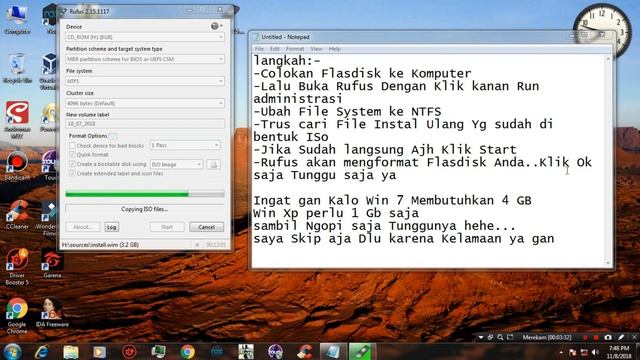Screen dimensions: 640x360
Task: Open Notepad File menu
Action: tap(259, 49)
